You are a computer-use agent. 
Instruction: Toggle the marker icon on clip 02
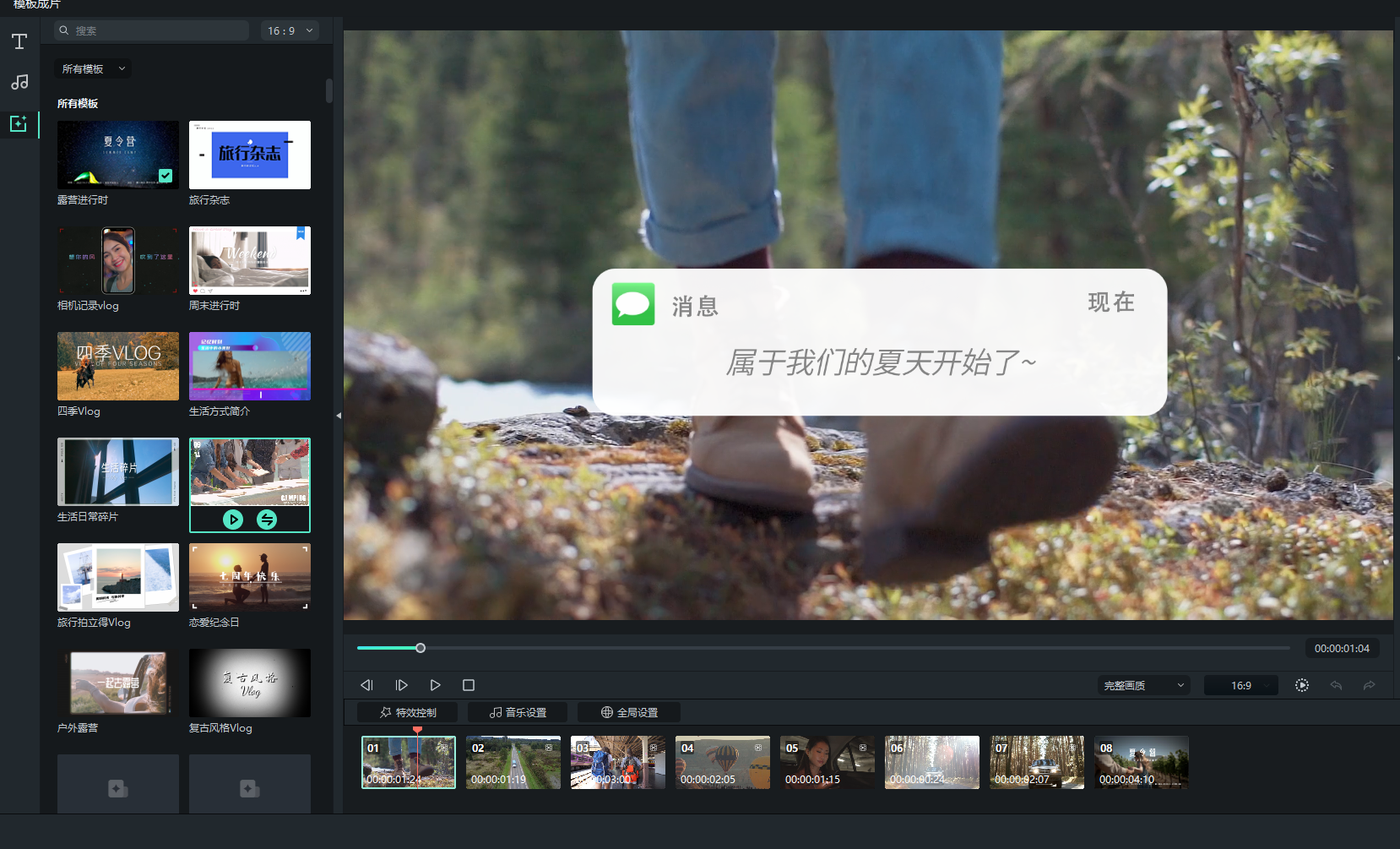click(549, 748)
